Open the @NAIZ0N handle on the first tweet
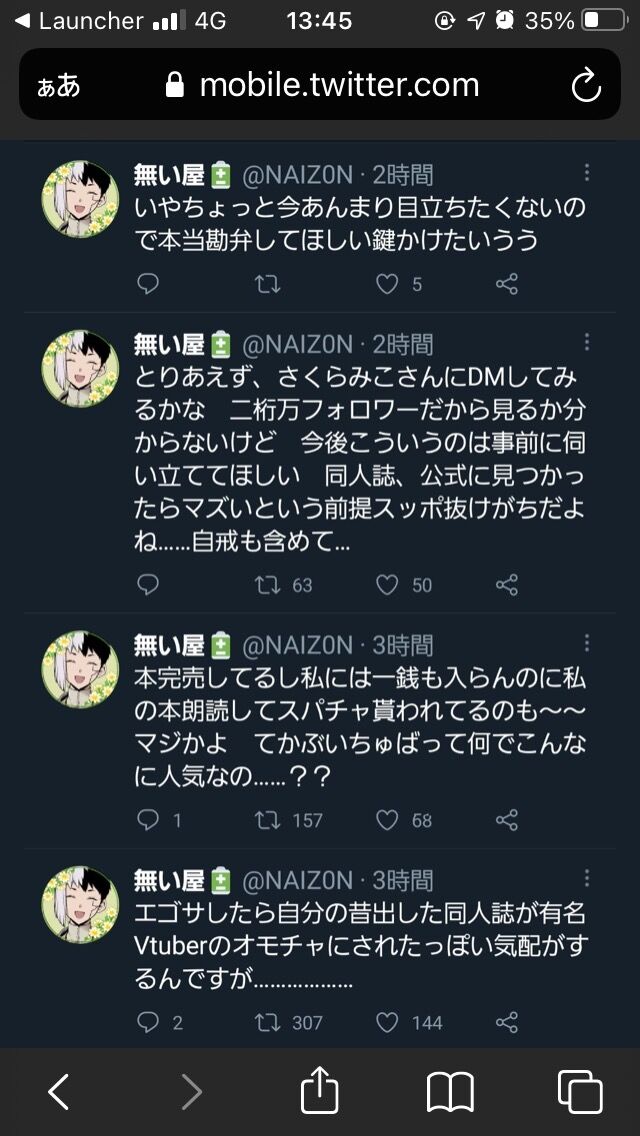 297,175
